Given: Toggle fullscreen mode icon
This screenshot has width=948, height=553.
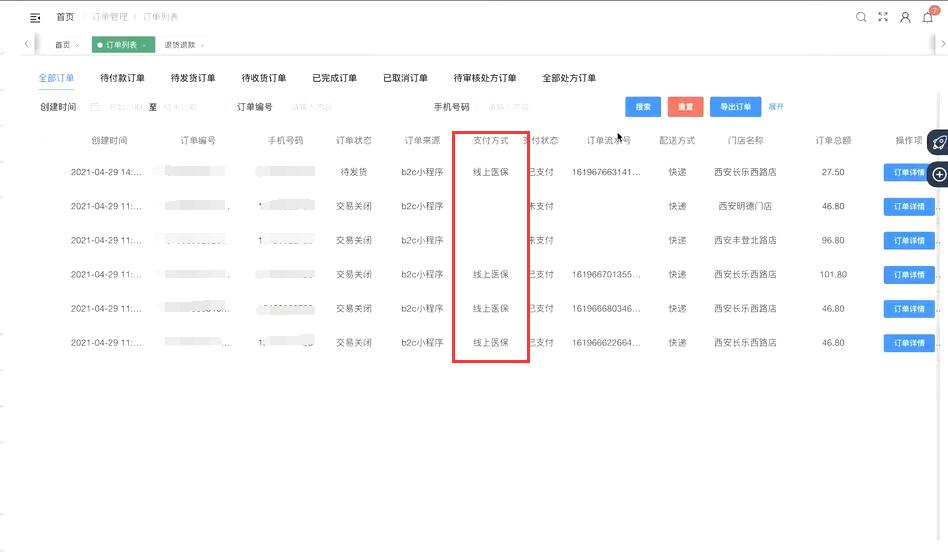Looking at the screenshot, I should (883, 17).
